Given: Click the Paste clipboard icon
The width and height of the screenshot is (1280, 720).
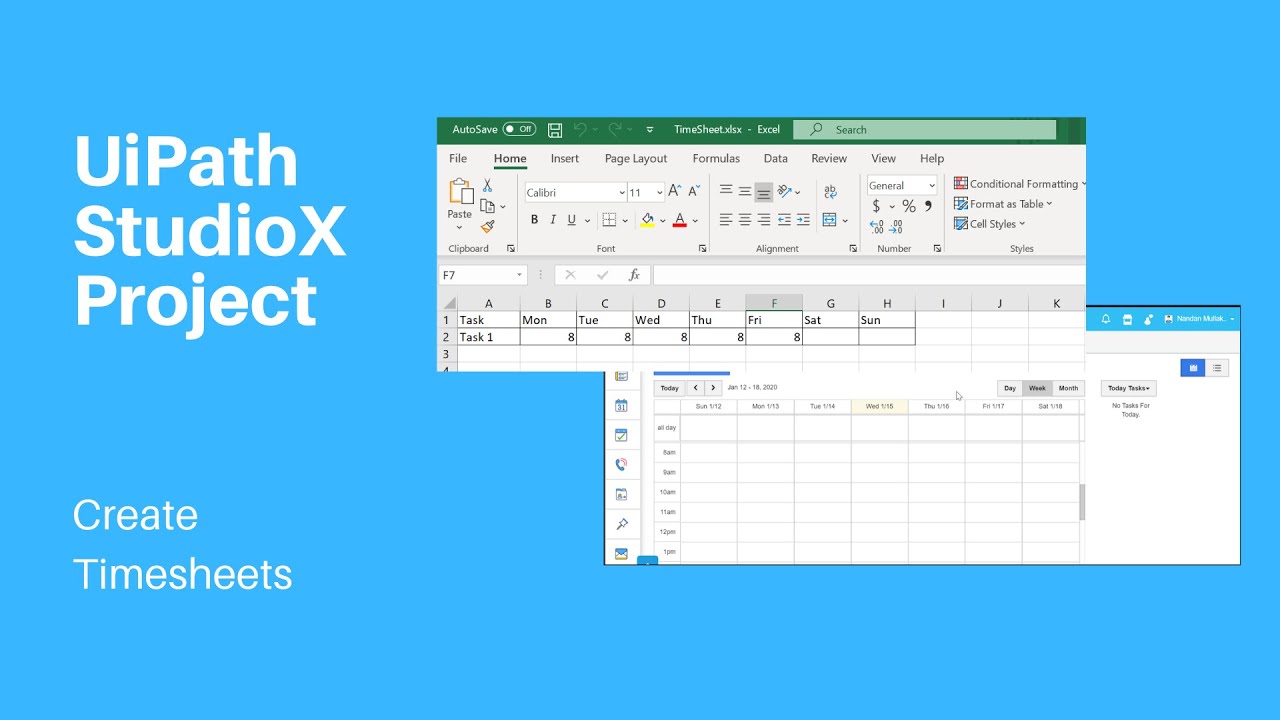Looking at the screenshot, I should [x=460, y=192].
